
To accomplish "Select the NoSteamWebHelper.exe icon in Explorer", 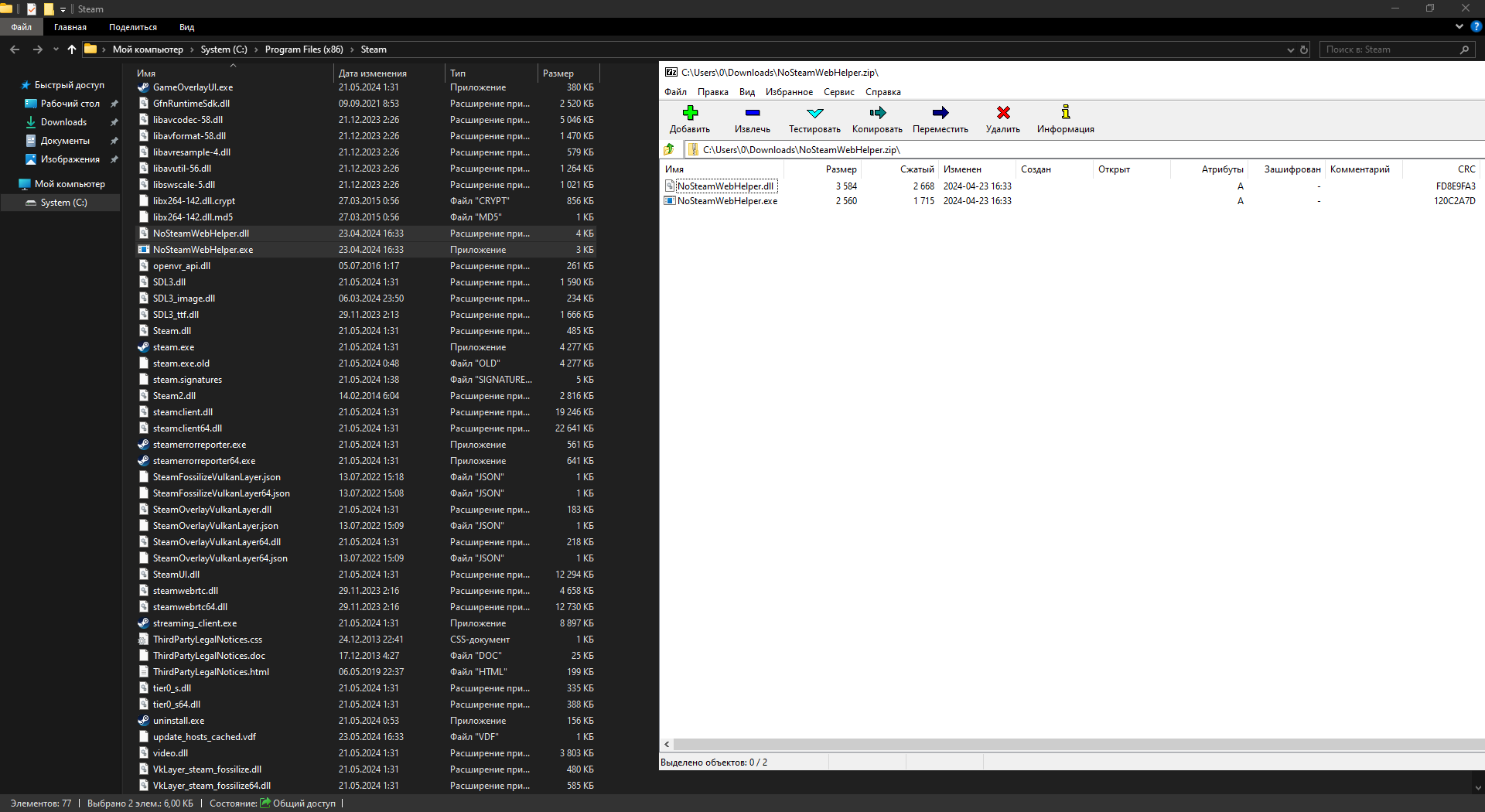I will 143,250.
